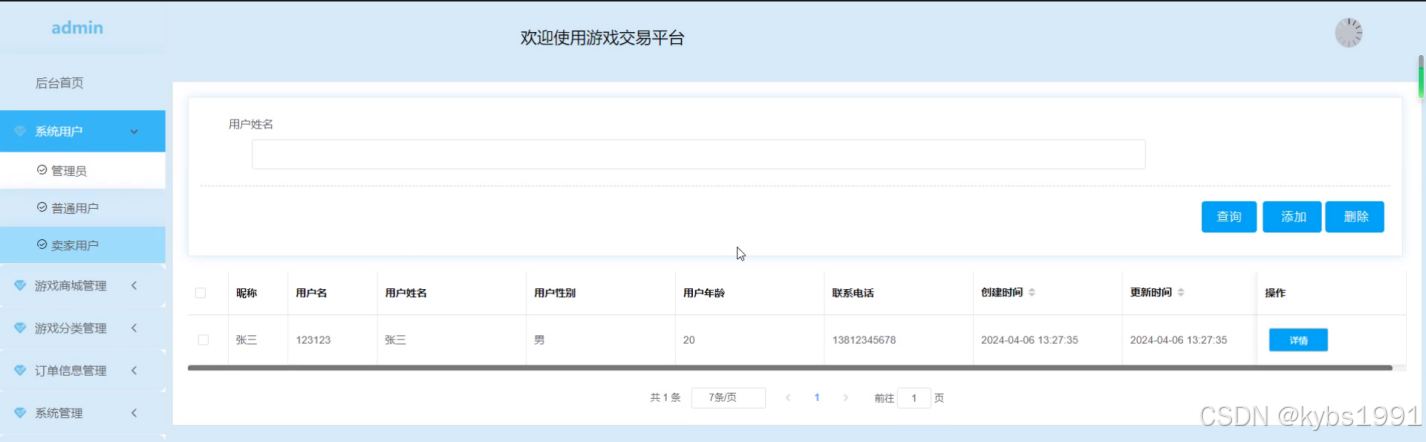Screen dimensions: 1426x442
Task: Select the 卖家用户 submenu item
Action: pyautogui.click(x=82, y=244)
